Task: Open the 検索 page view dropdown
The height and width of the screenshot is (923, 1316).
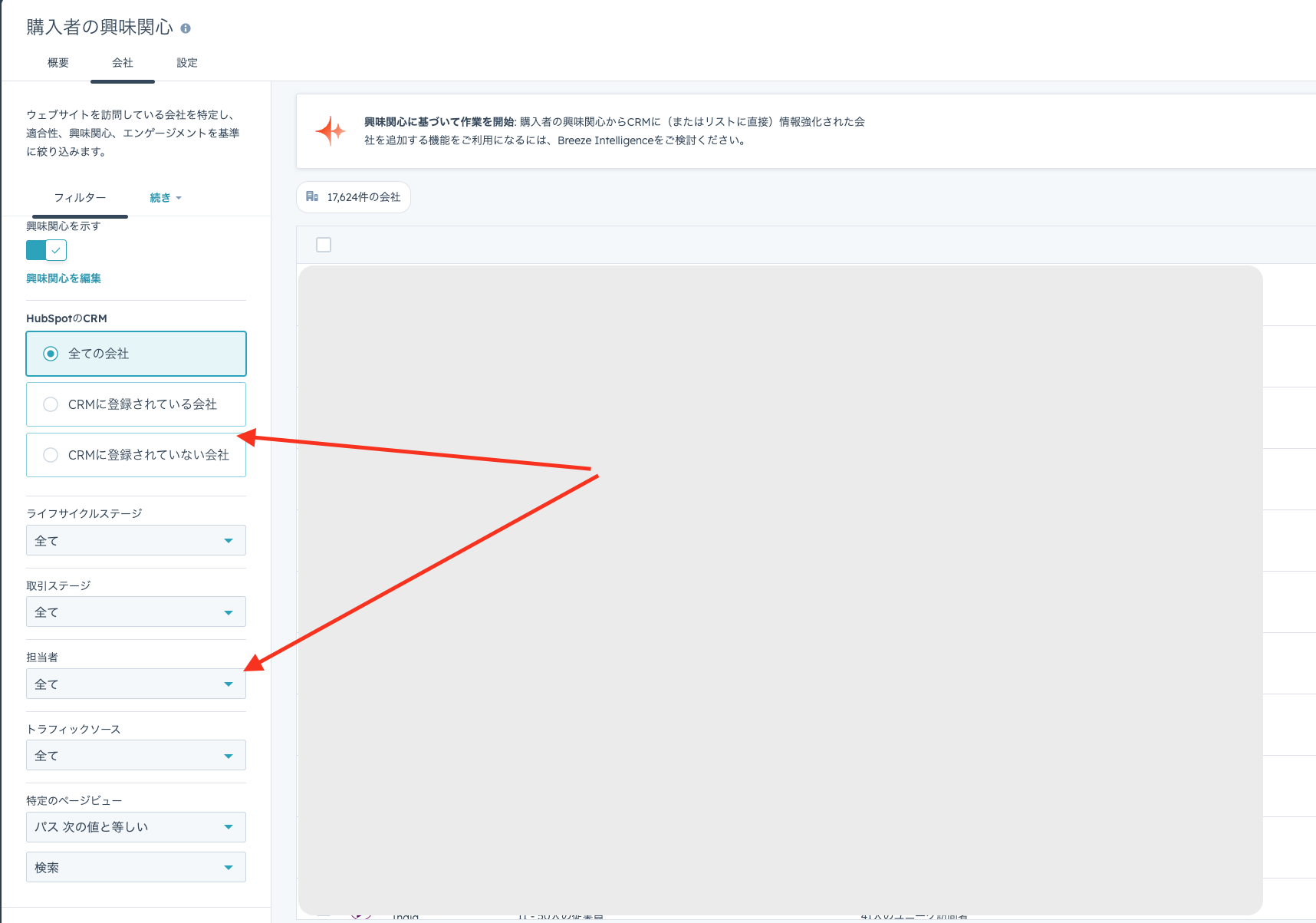Action: pyautogui.click(x=136, y=867)
